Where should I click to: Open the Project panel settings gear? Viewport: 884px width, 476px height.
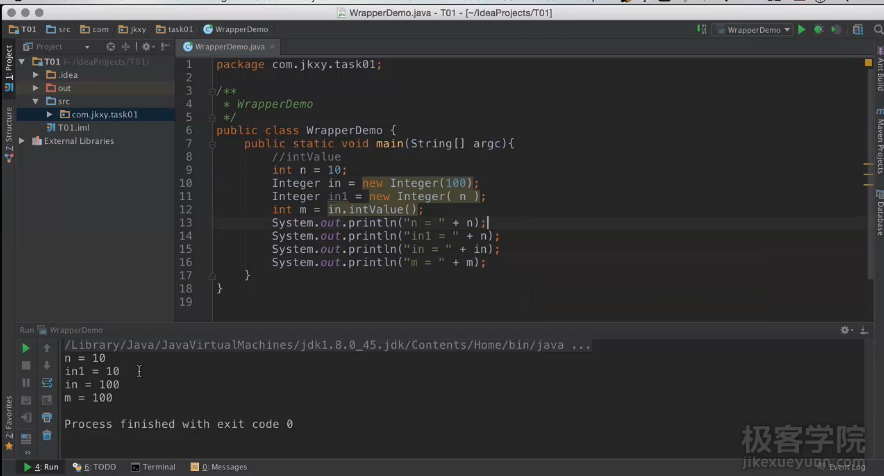pos(147,47)
